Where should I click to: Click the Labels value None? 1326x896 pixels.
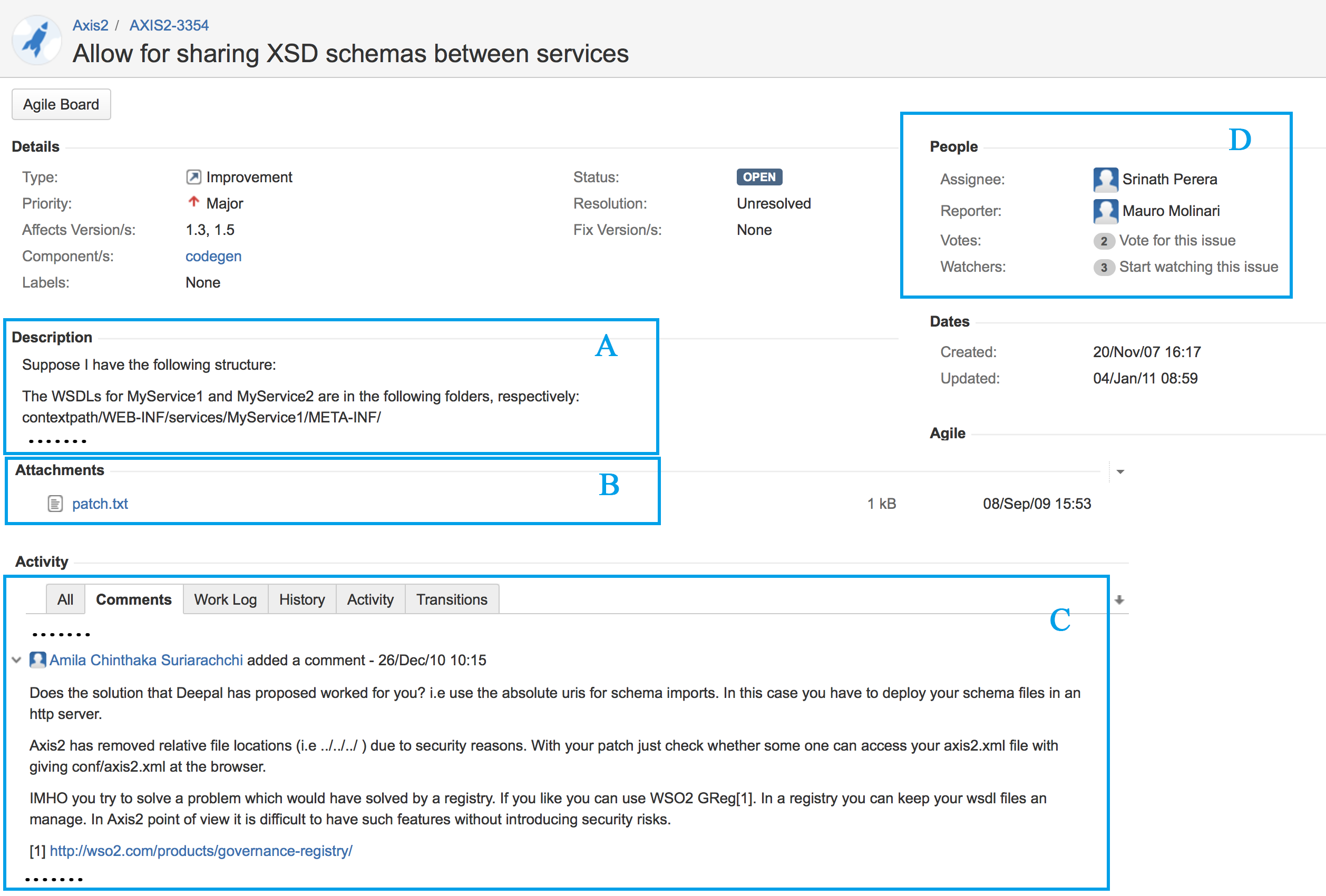tap(202, 282)
